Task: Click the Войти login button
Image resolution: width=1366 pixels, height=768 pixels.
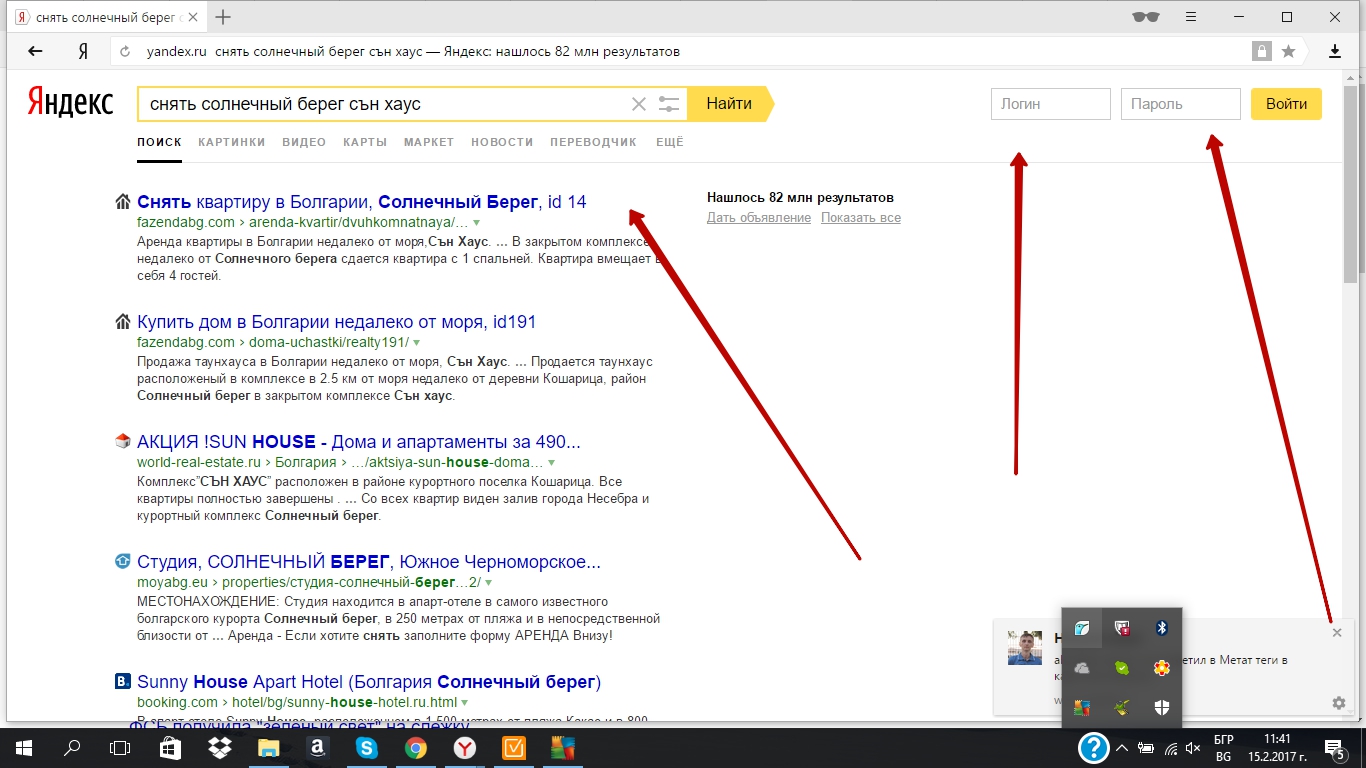Action: click(1286, 104)
